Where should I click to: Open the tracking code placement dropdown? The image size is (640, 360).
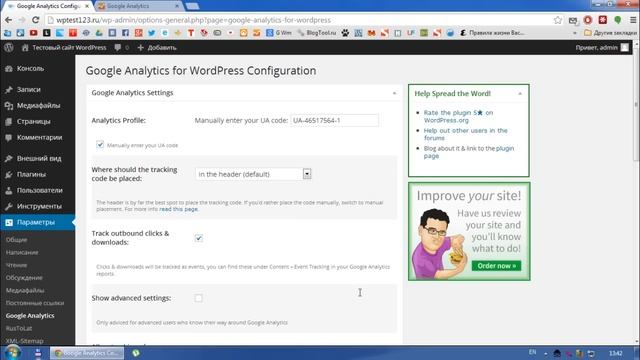click(x=253, y=174)
